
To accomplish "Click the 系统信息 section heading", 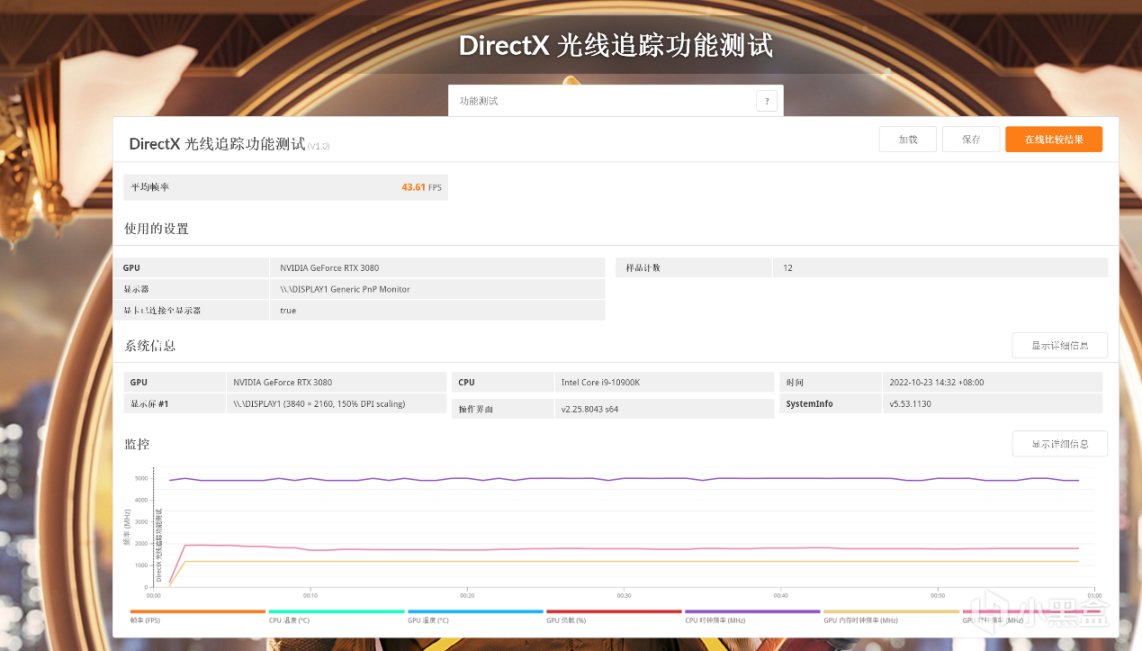I will [x=150, y=345].
